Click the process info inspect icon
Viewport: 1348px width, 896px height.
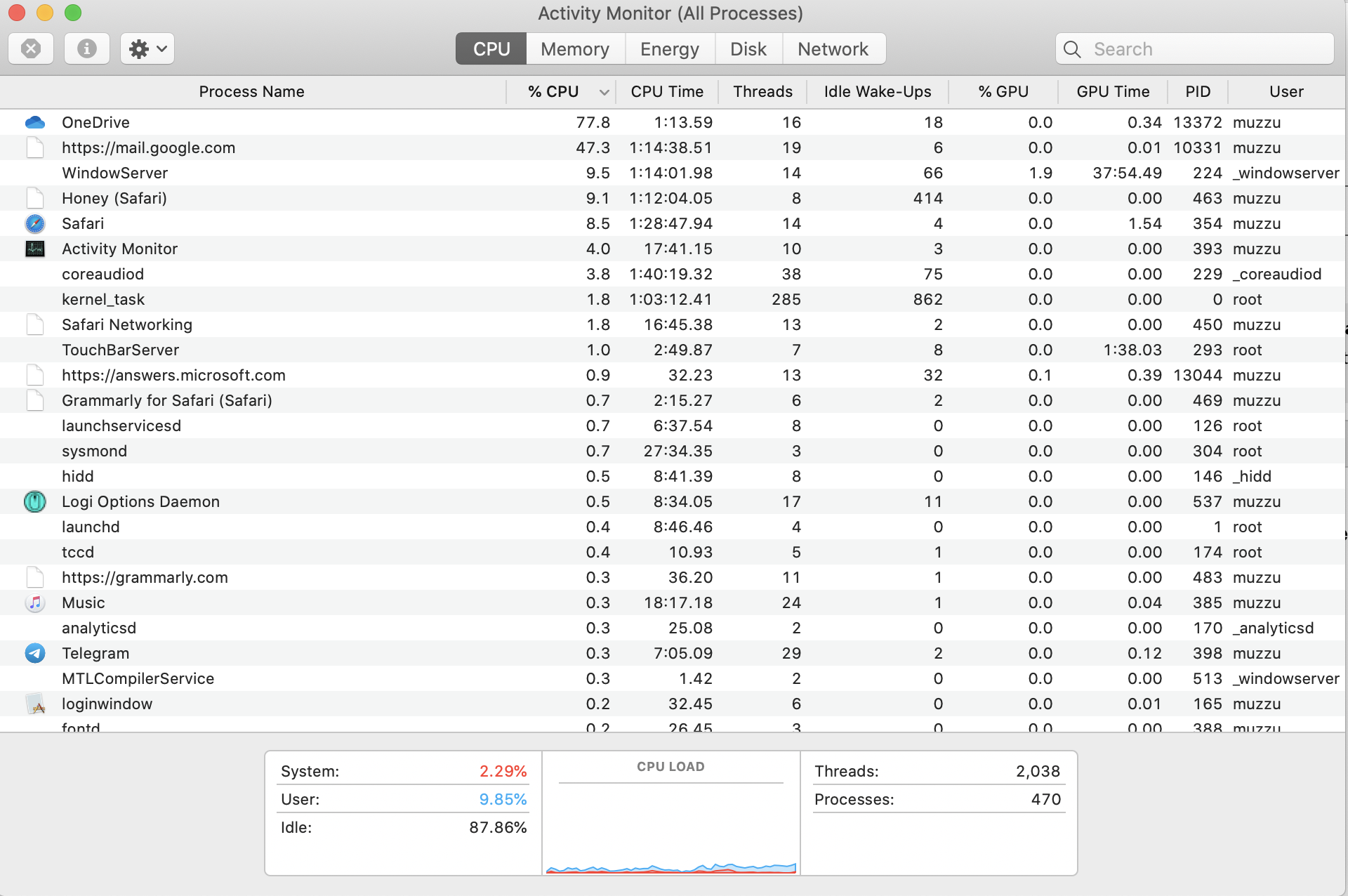pyautogui.click(x=87, y=49)
